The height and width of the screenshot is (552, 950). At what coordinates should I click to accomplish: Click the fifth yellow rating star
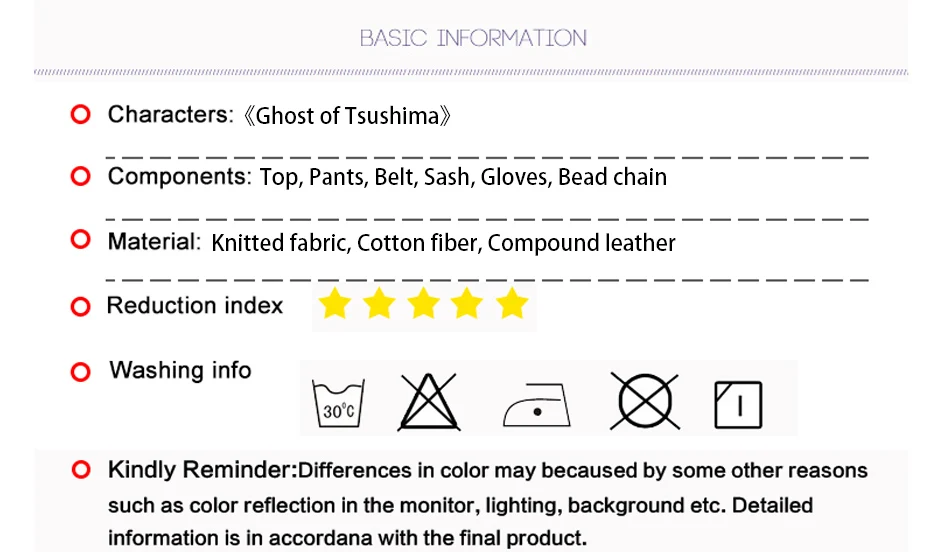(512, 303)
